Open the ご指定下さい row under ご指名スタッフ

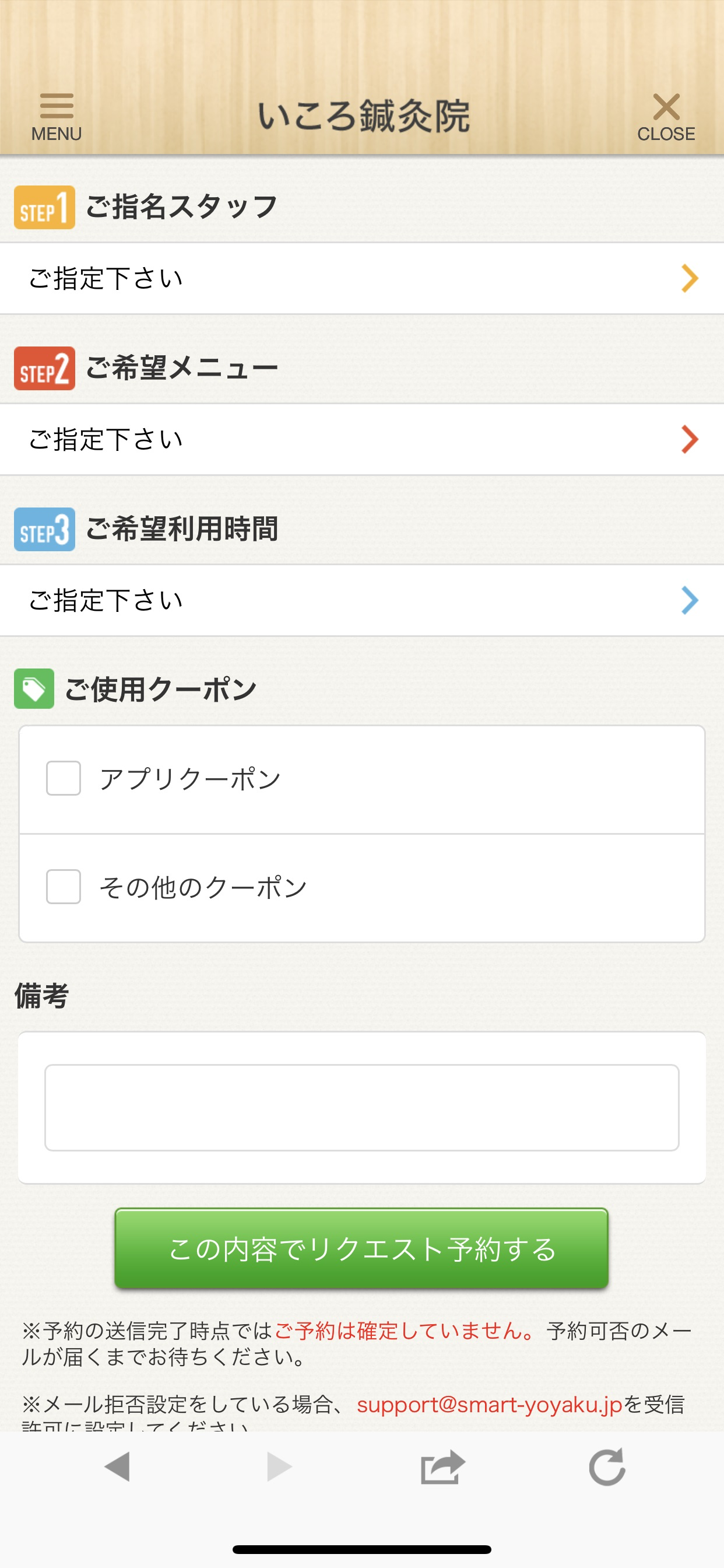coord(362,279)
